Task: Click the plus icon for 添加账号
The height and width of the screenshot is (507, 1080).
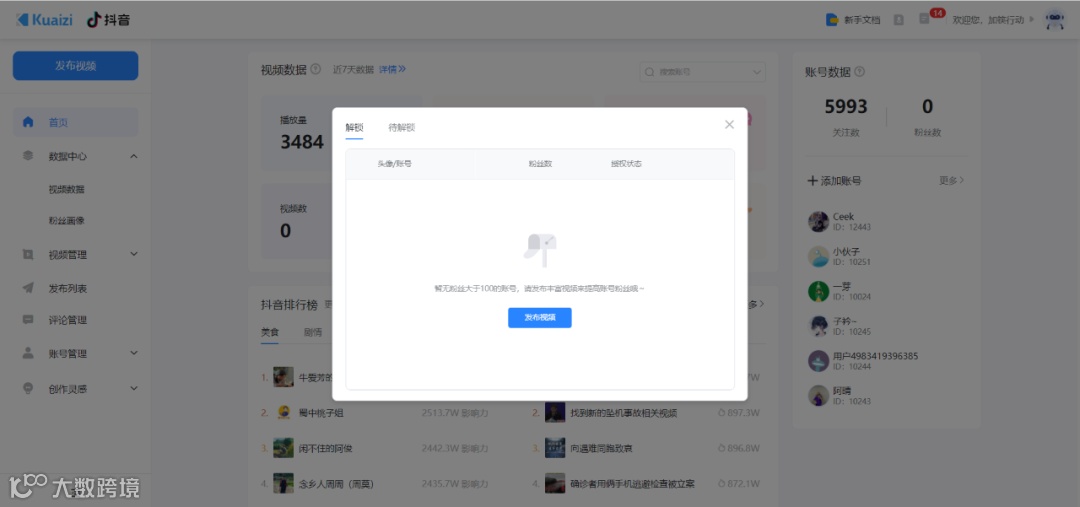Action: tap(812, 180)
